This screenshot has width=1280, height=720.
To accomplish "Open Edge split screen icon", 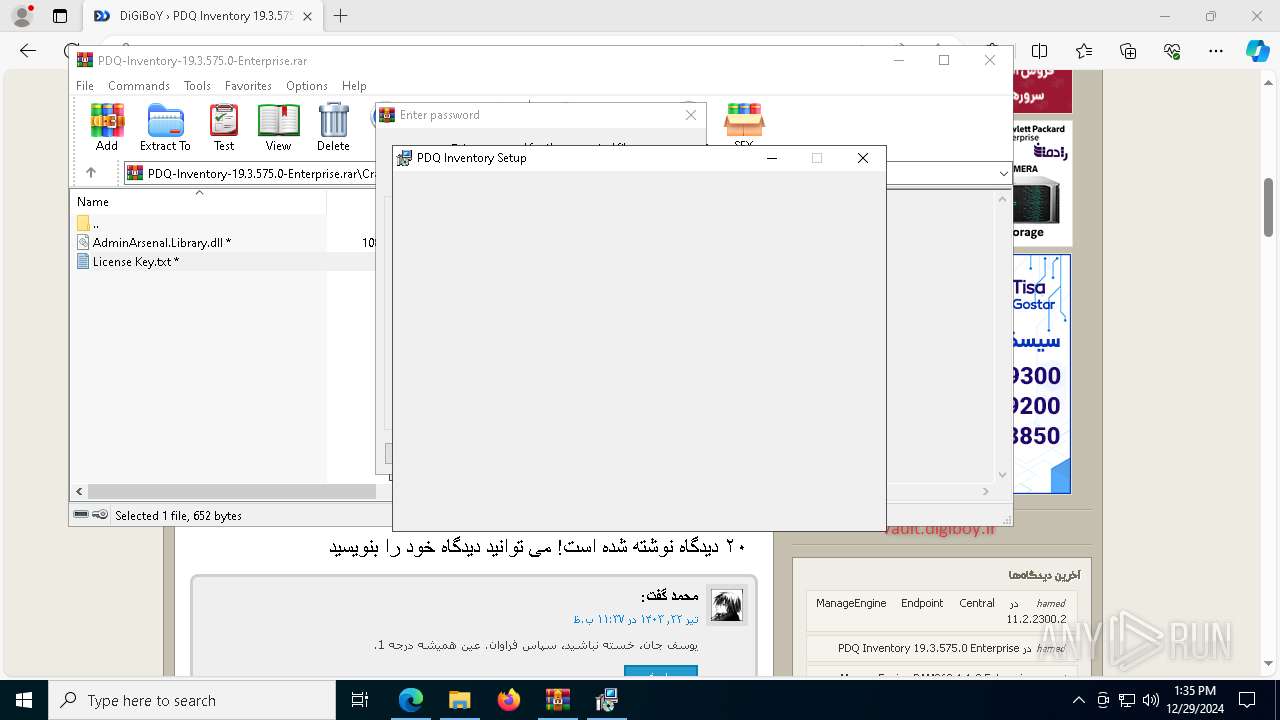I will click(1040, 51).
